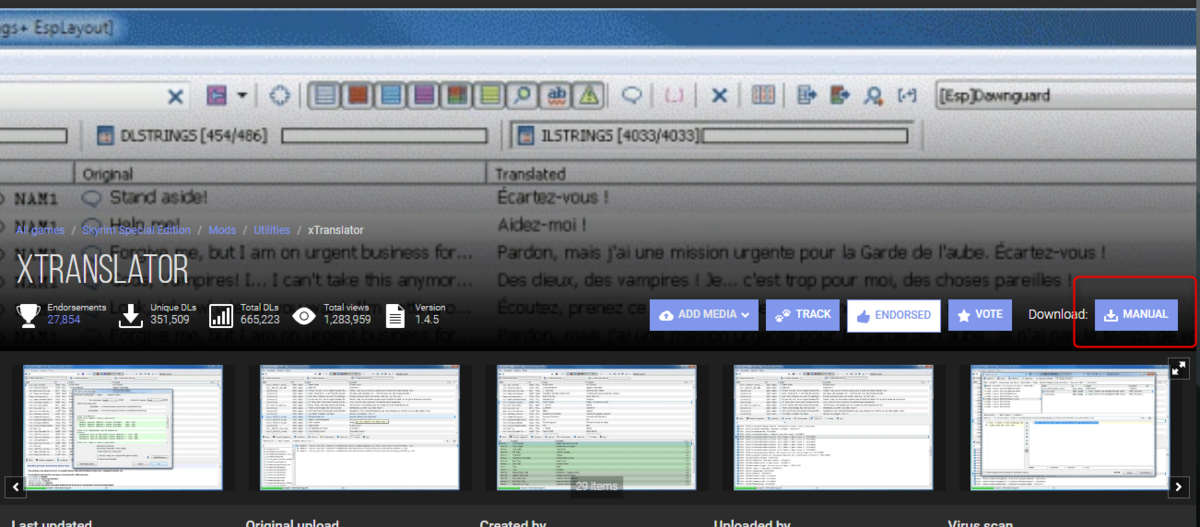
Task: Vote for the mod using VOTE
Action: click(x=980, y=314)
